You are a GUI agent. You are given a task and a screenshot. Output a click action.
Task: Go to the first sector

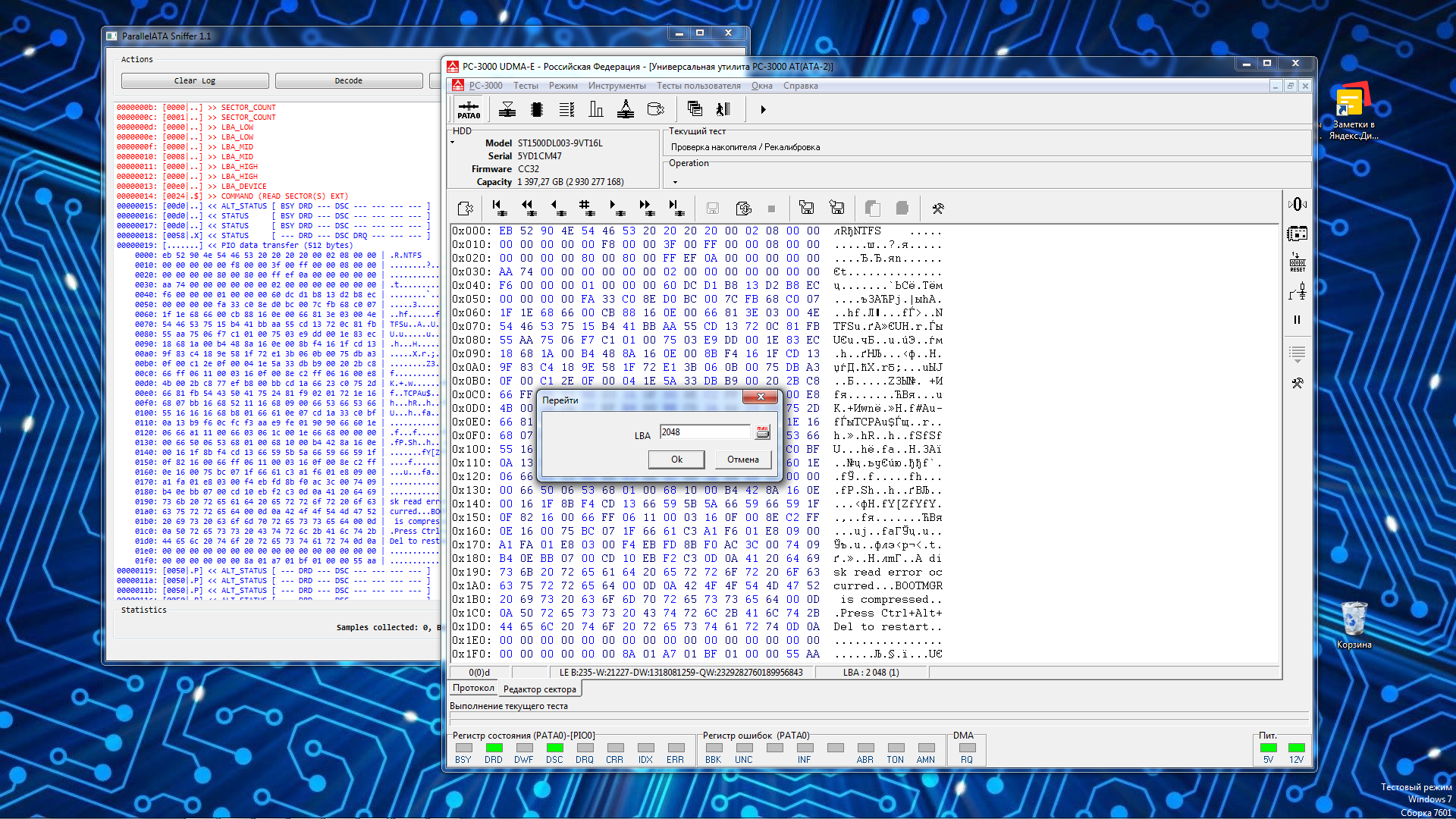pyautogui.click(x=498, y=208)
